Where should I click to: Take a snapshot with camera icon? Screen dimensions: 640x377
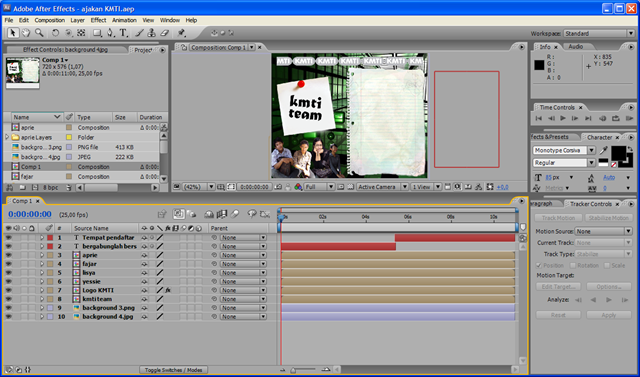tap(278, 187)
